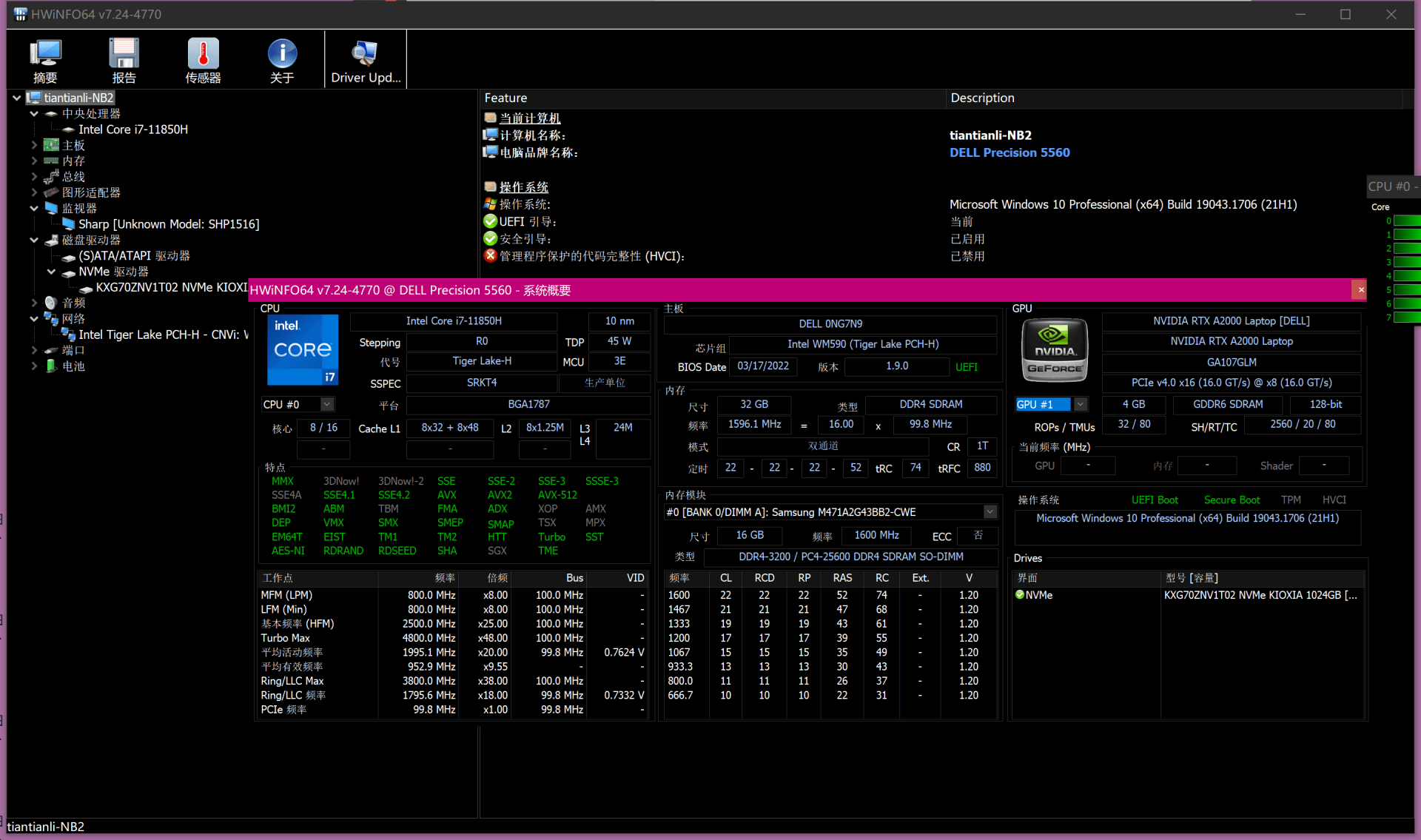Expand the 音频 tree node
1421x840 pixels.
34,303
